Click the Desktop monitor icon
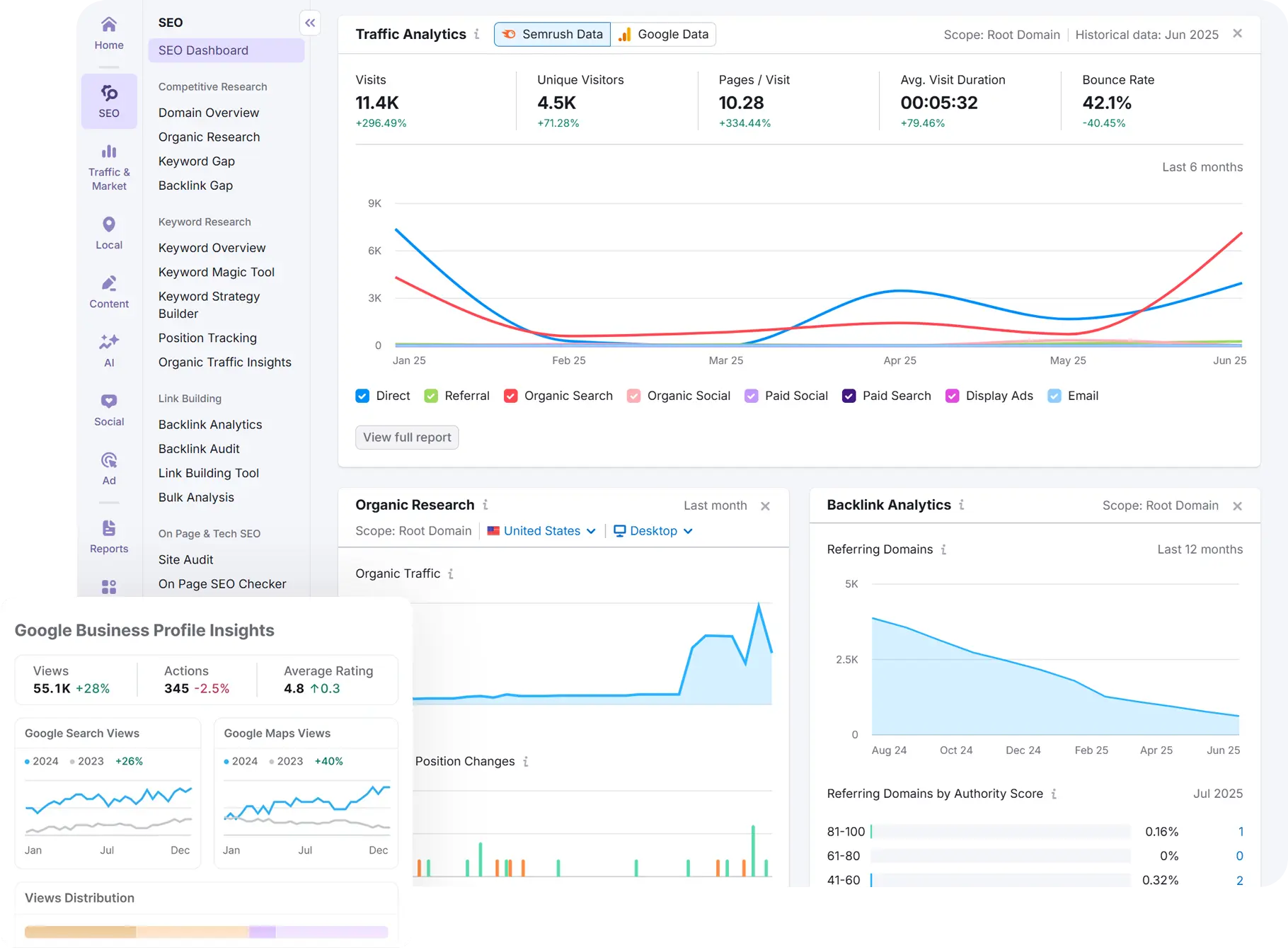The image size is (1288, 948). (620, 531)
